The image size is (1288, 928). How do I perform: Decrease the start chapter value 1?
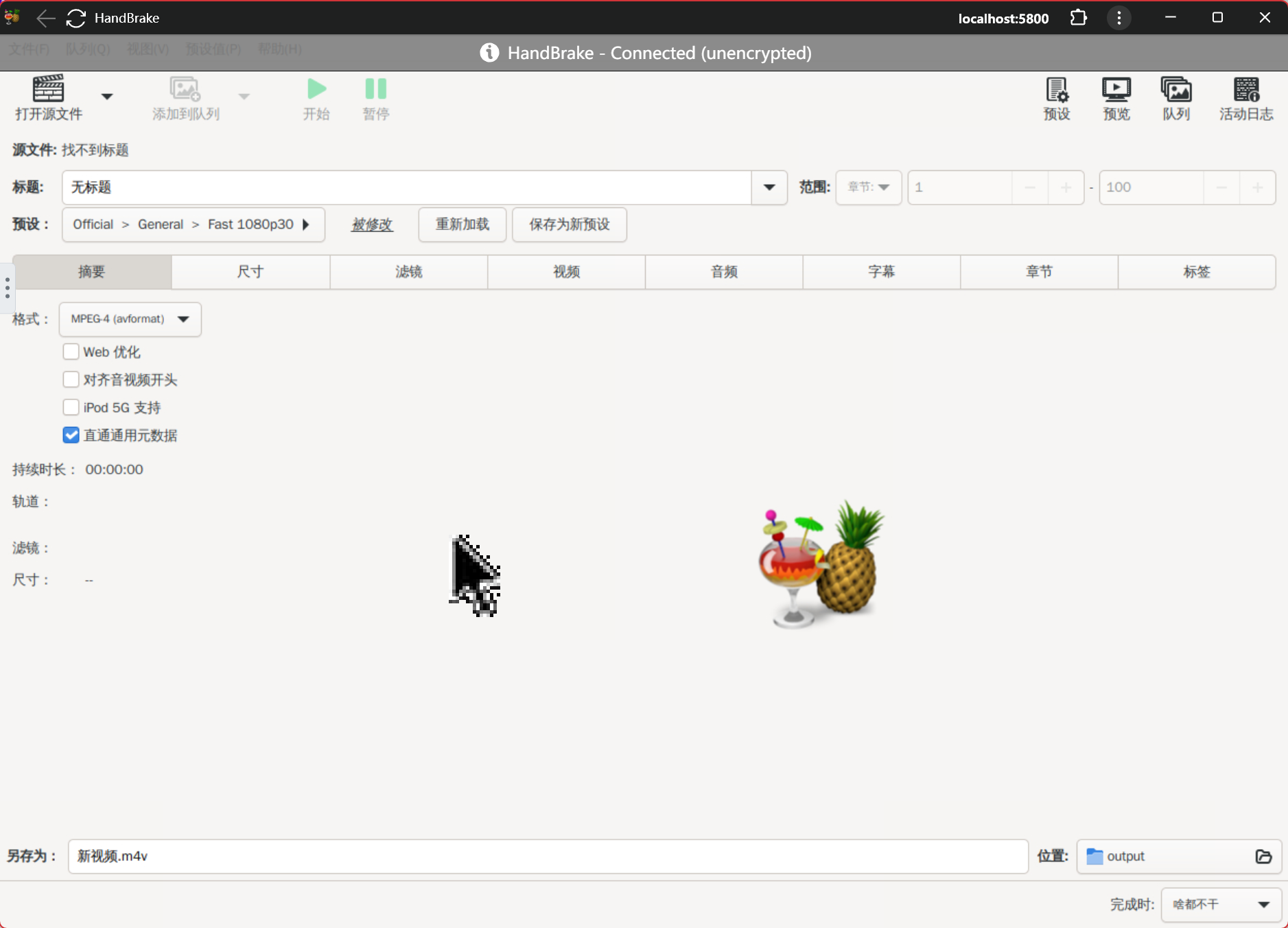point(1030,187)
